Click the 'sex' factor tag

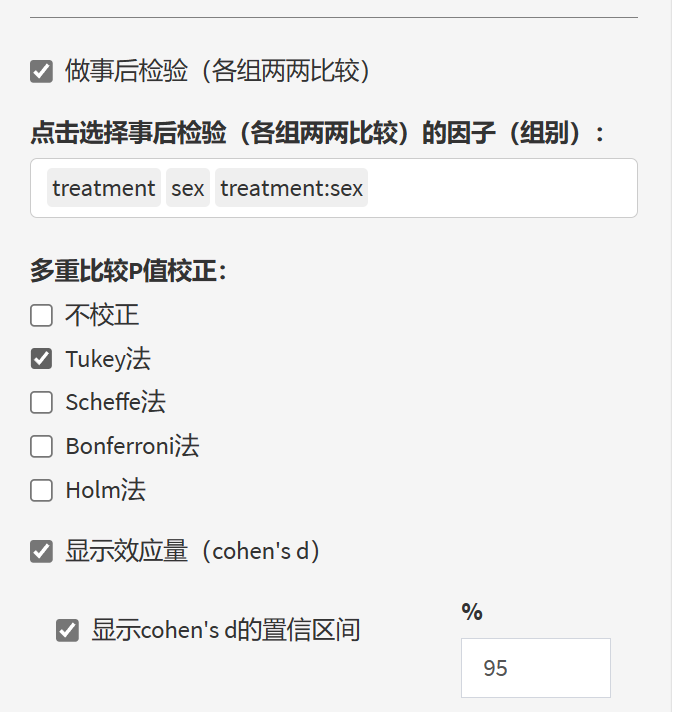(x=188, y=188)
